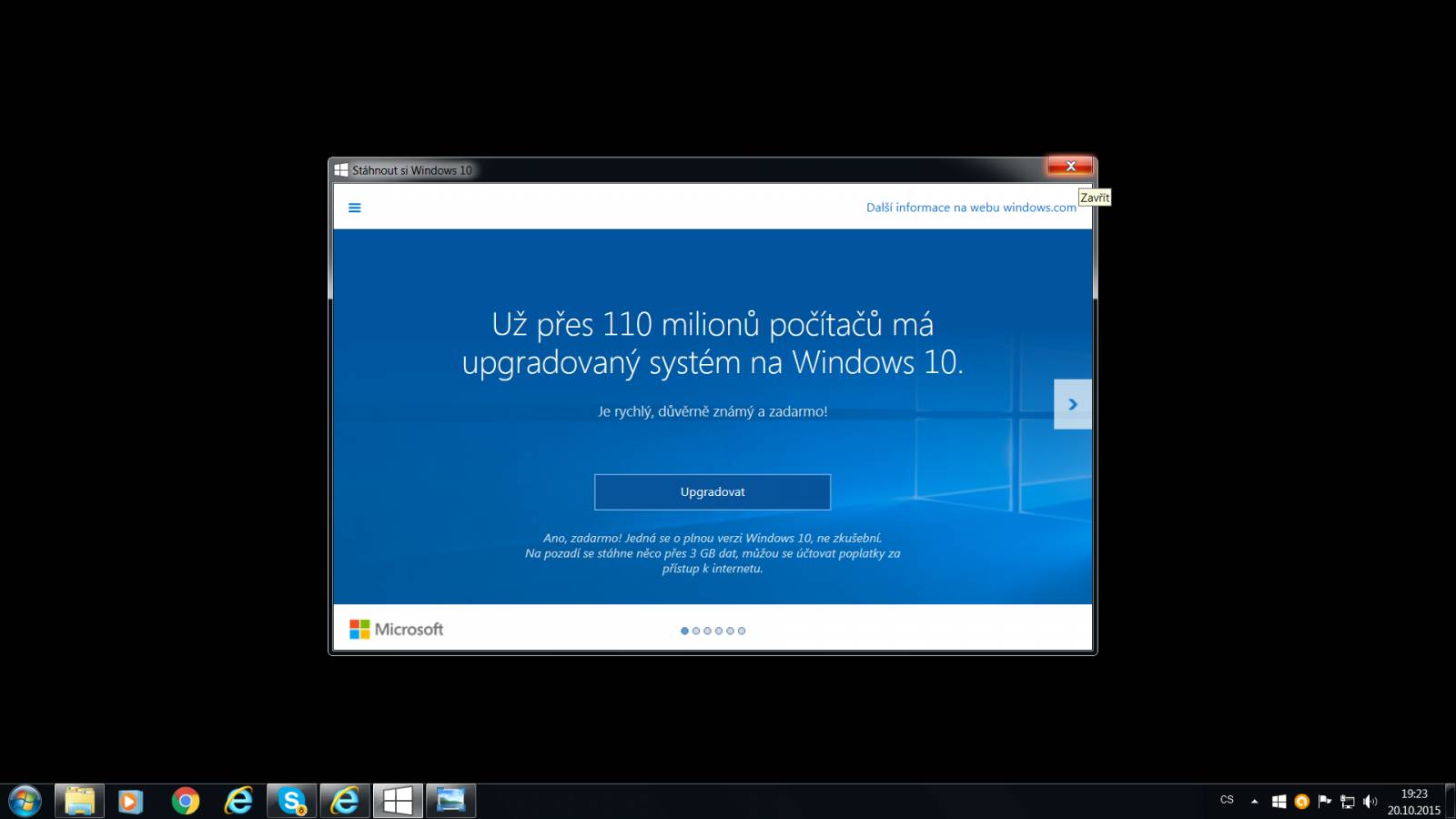Open the hamburger menu in Windows 10 dialog
Image resolution: width=1456 pixels, height=819 pixels.
pos(355,207)
